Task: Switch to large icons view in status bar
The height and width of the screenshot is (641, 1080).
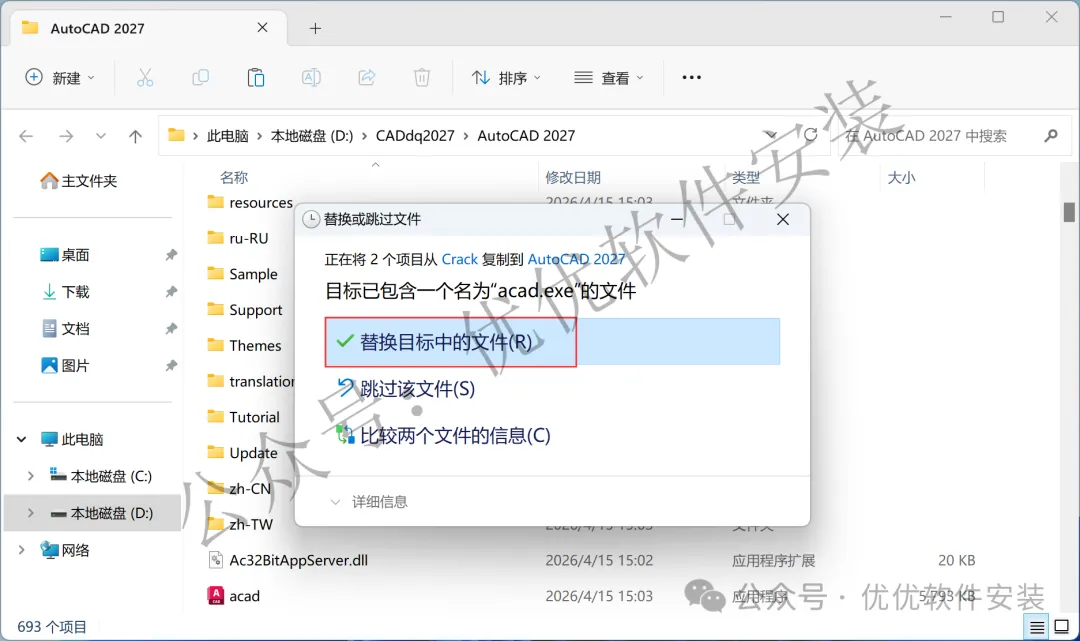Action: (x=1061, y=627)
